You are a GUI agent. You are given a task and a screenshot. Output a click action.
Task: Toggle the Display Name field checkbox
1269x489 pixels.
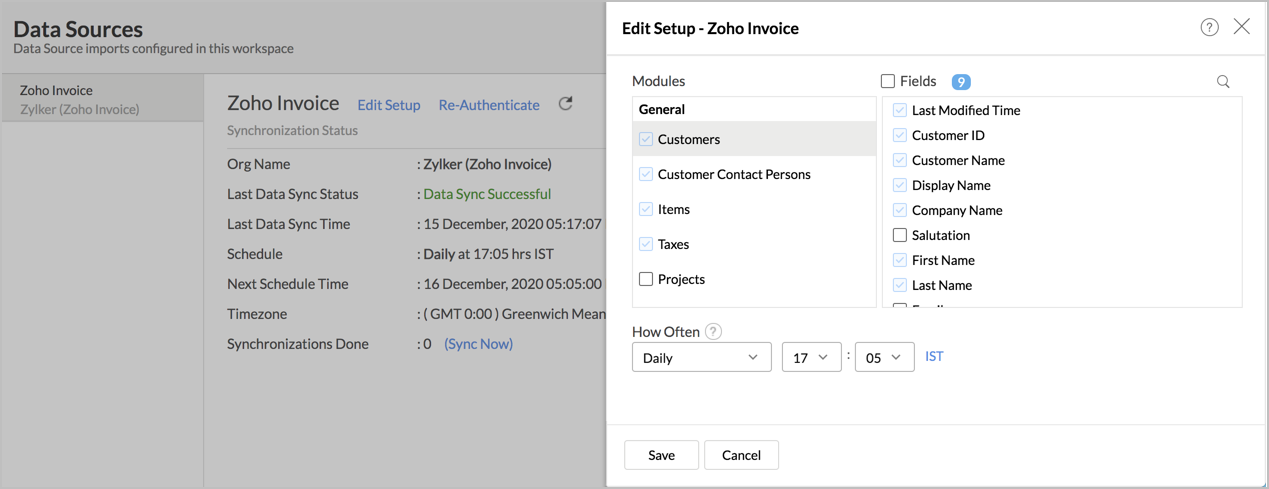[900, 185]
